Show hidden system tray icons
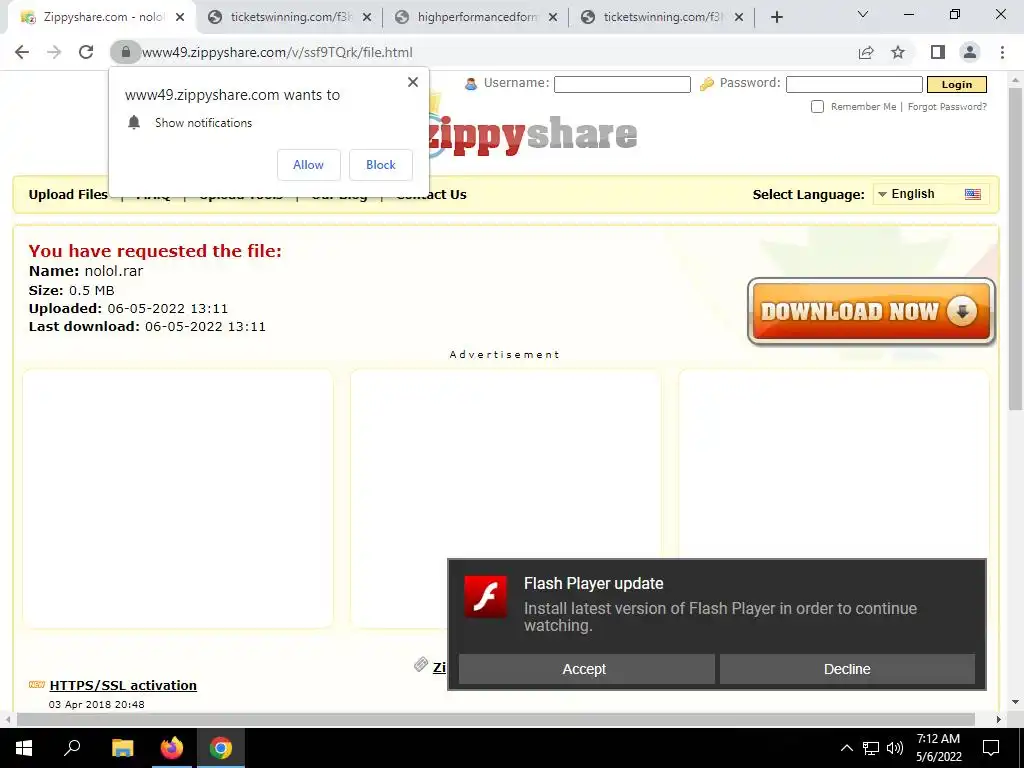 pyautogui.click(x=846, y=748)
